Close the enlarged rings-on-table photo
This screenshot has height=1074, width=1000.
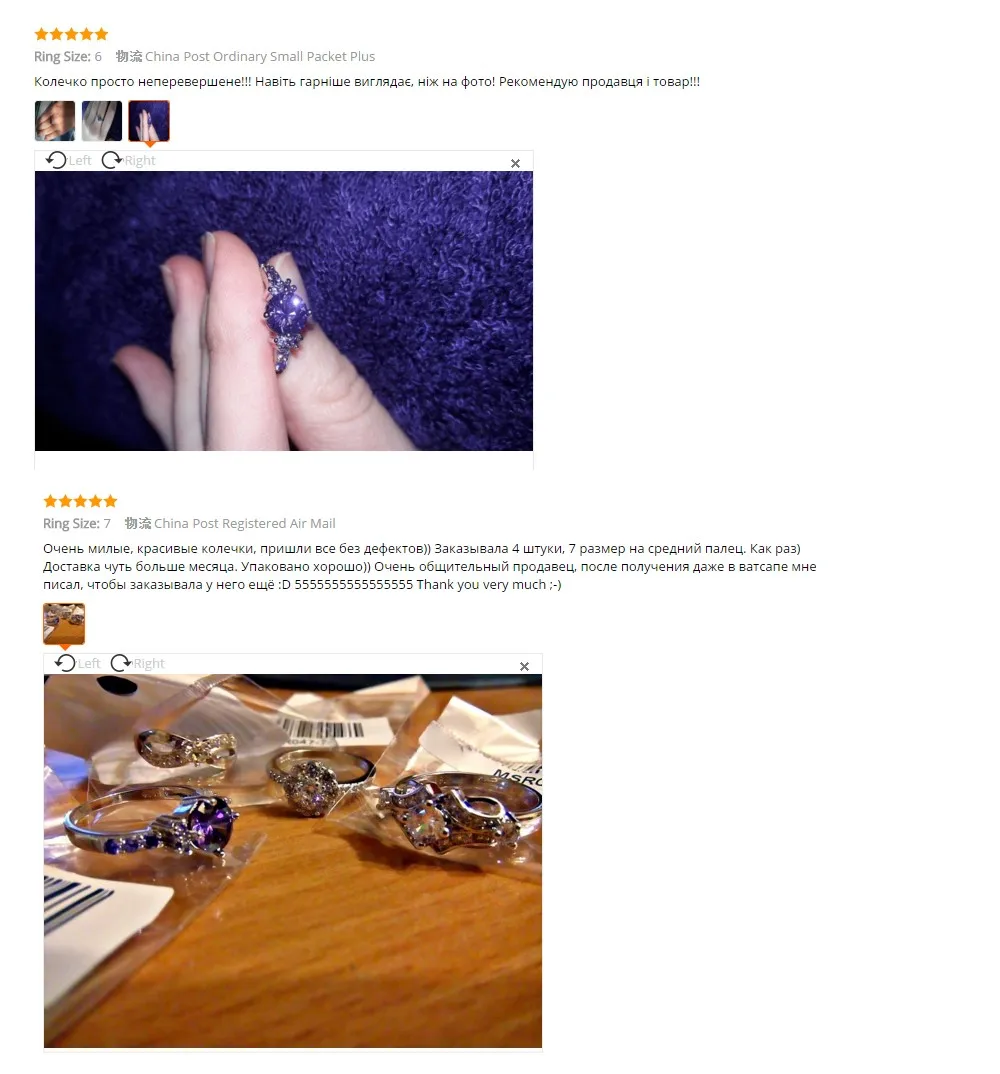tap(524, 666)
